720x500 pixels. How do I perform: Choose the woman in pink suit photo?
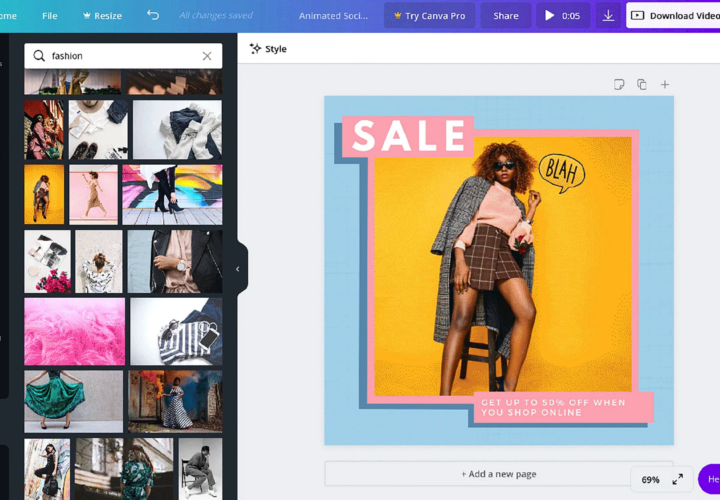(44, 130)
